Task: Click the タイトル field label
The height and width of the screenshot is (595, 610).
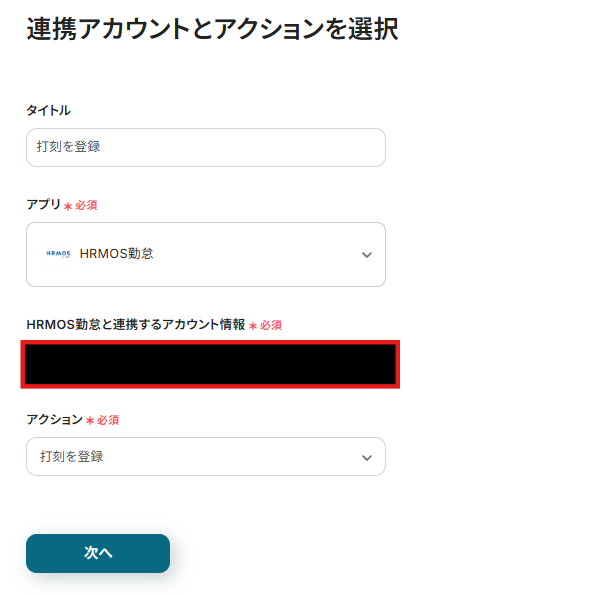Action: click(x=48, y=110)
